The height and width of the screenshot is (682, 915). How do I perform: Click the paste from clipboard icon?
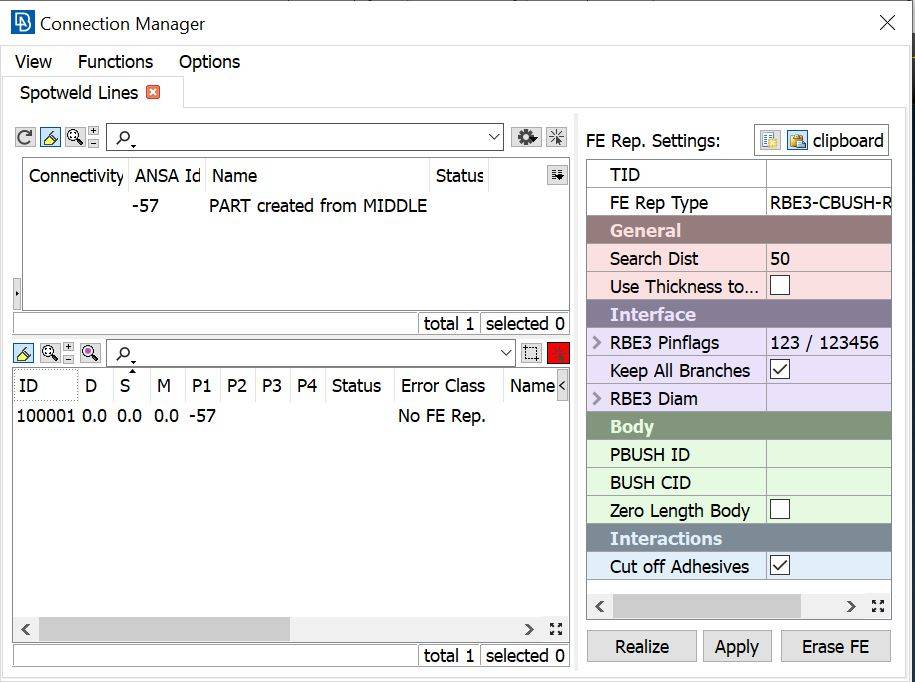point(797,141)
